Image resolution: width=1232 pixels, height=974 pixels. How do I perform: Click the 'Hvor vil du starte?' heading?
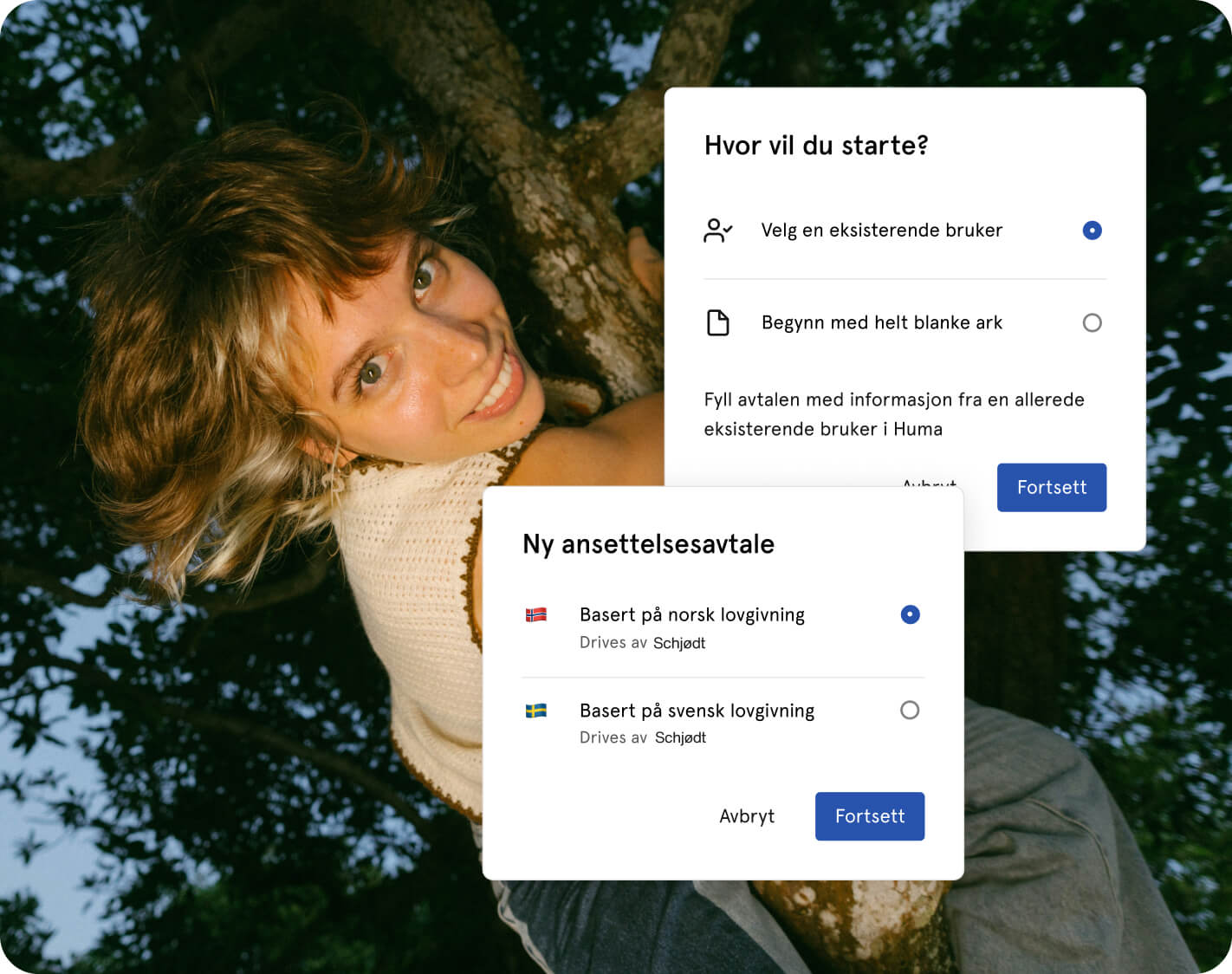coord(815,146)
